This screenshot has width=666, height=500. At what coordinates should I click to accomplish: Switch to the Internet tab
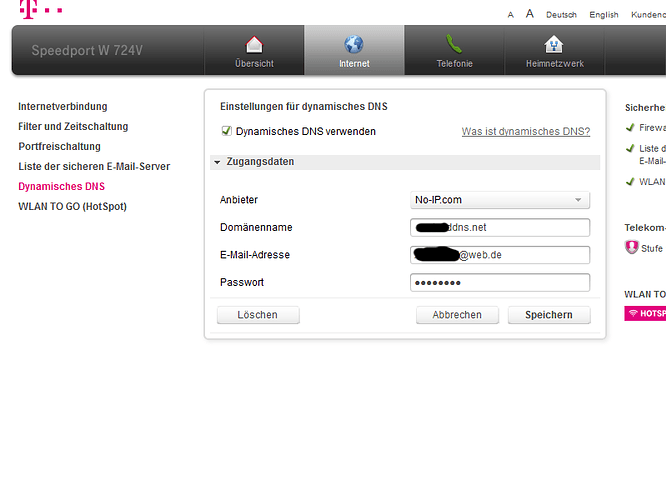click(354, 50)
